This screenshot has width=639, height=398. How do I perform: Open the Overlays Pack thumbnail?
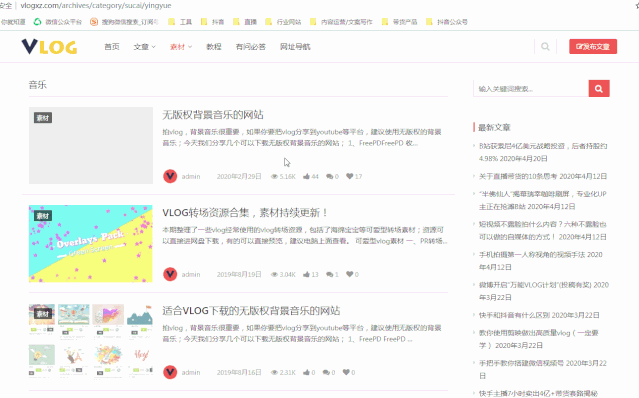point(91,244)
